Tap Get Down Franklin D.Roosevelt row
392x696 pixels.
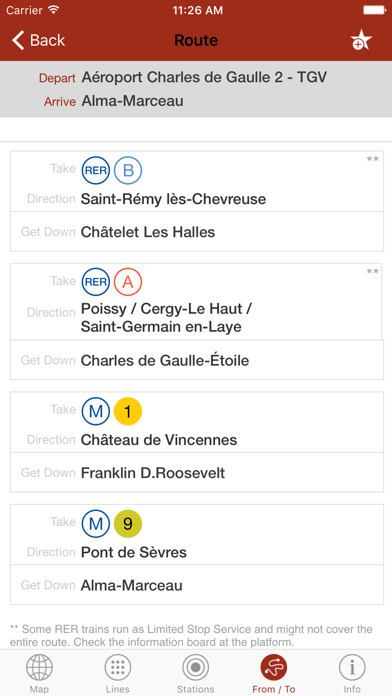click(x=197, y=473)
